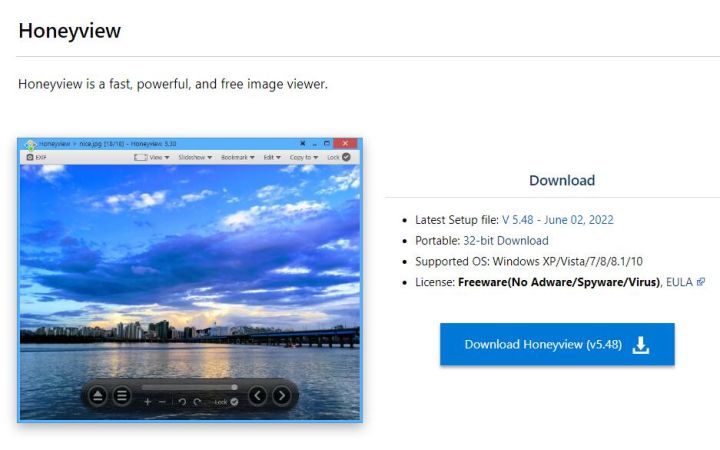Open the Copy to dropdown menu
The image size is (720, 450).
pyautogui.click(x=304, y=157)
